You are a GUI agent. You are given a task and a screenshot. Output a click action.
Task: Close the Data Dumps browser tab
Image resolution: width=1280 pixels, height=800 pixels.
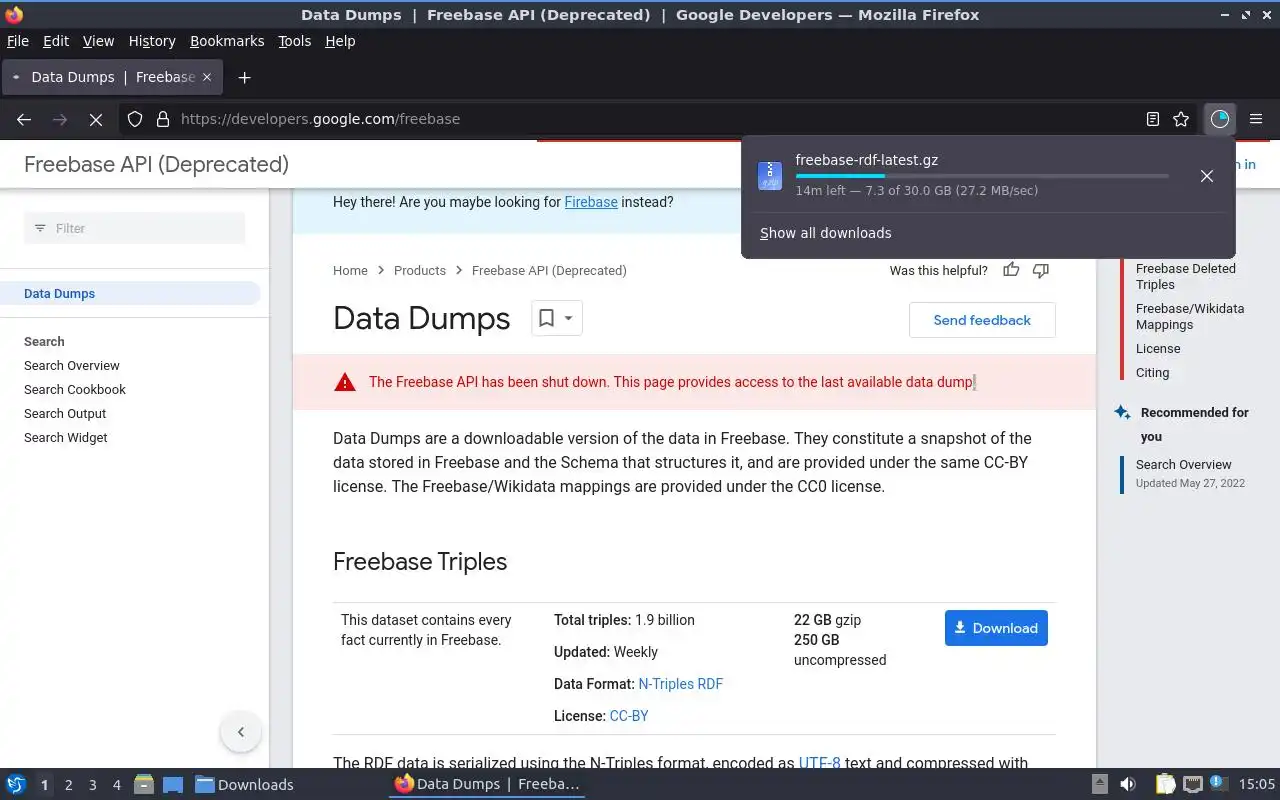(x=207, y=77)
